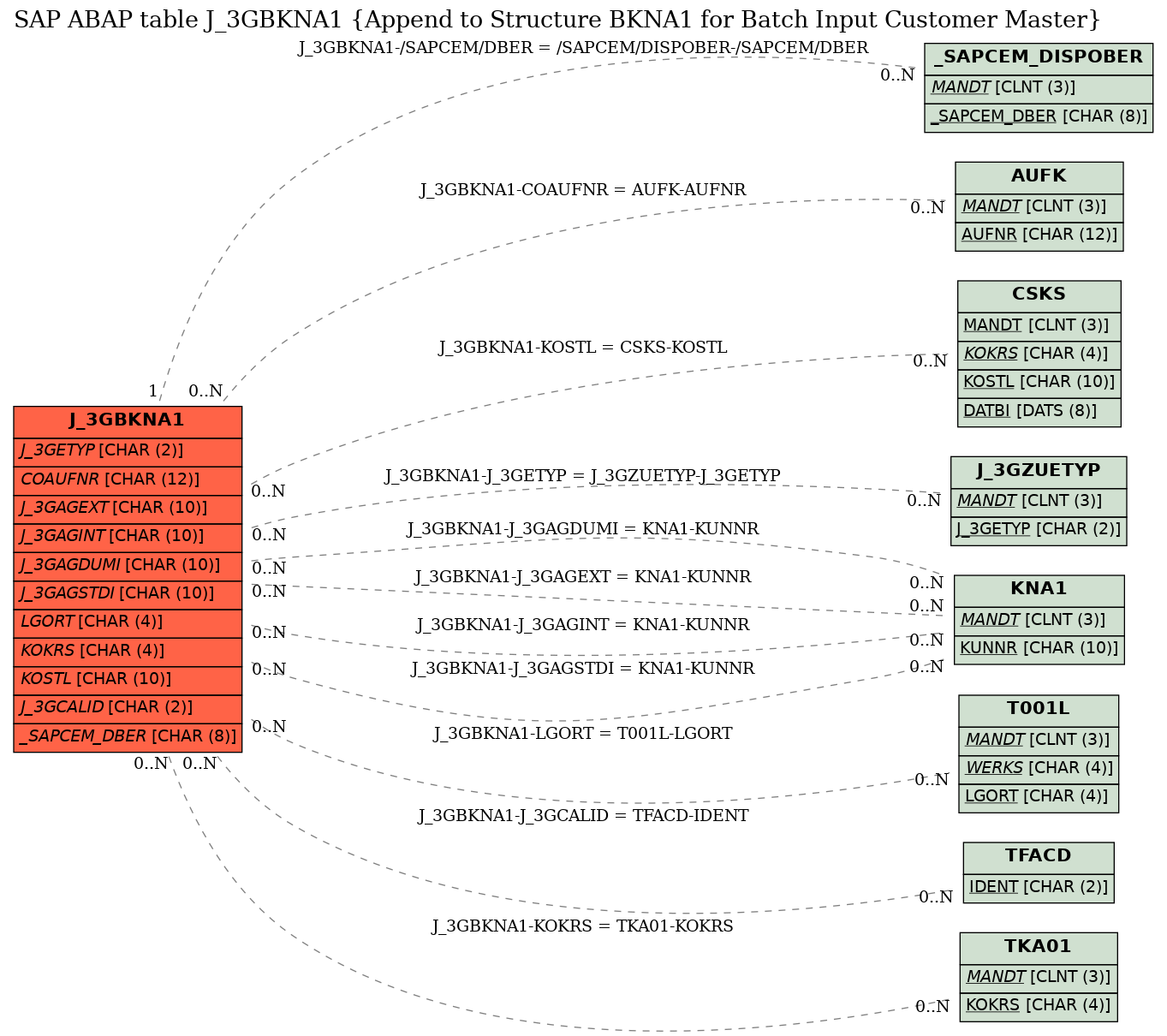
Task: Click LGORT [CHAR (4)] field in T001L
Action: [1039, 797]
